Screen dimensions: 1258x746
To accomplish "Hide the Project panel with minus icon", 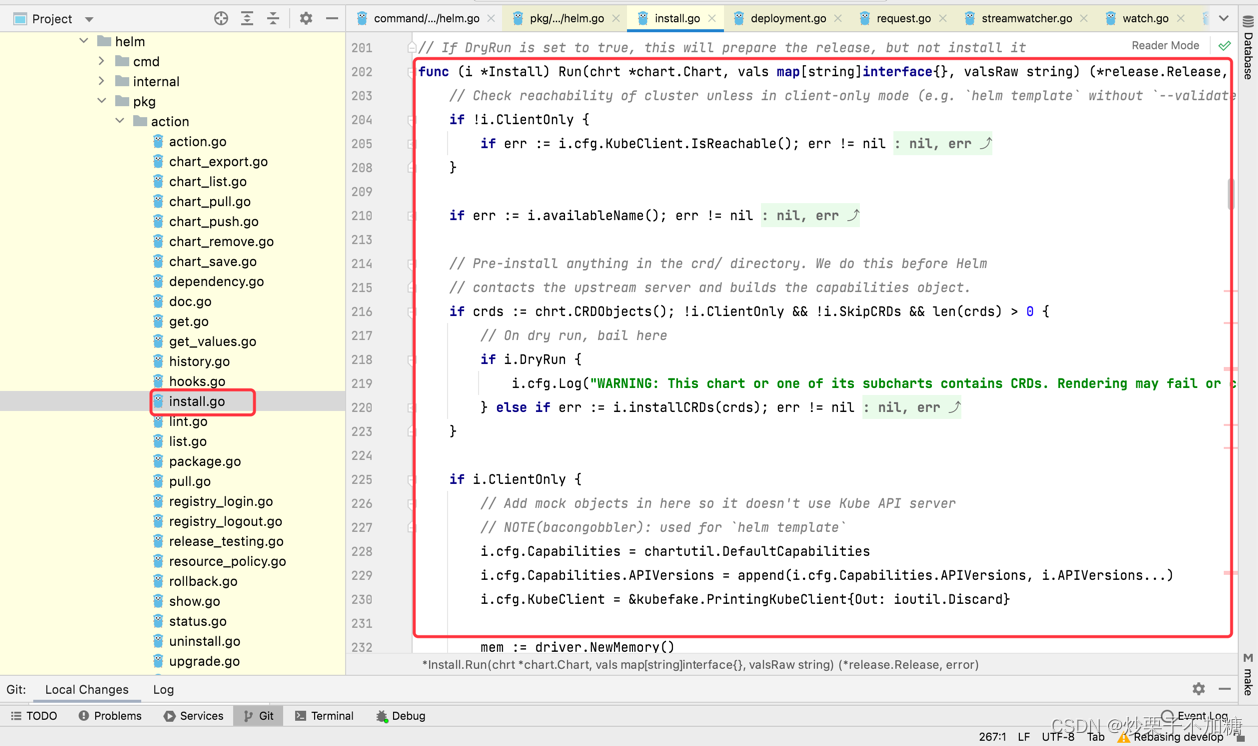I will tap(332, 18).
